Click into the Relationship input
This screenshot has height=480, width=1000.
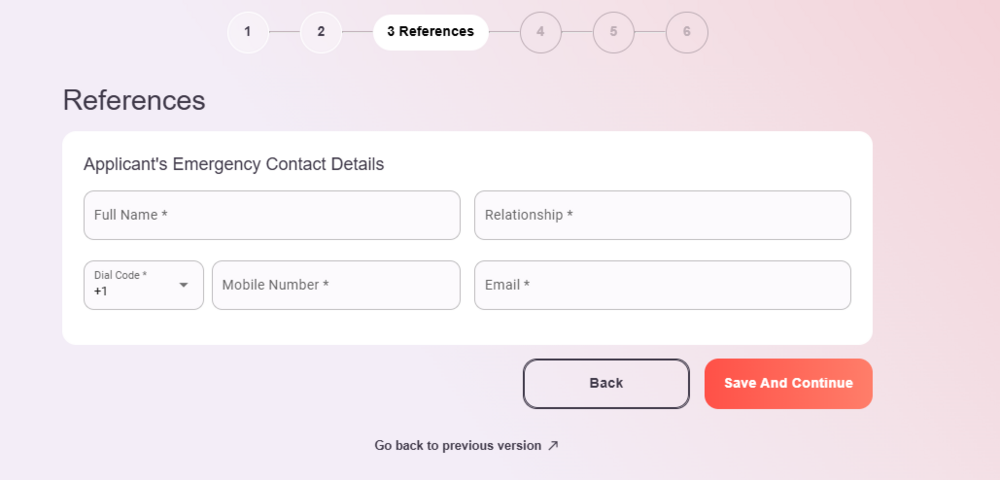(662, 215)
